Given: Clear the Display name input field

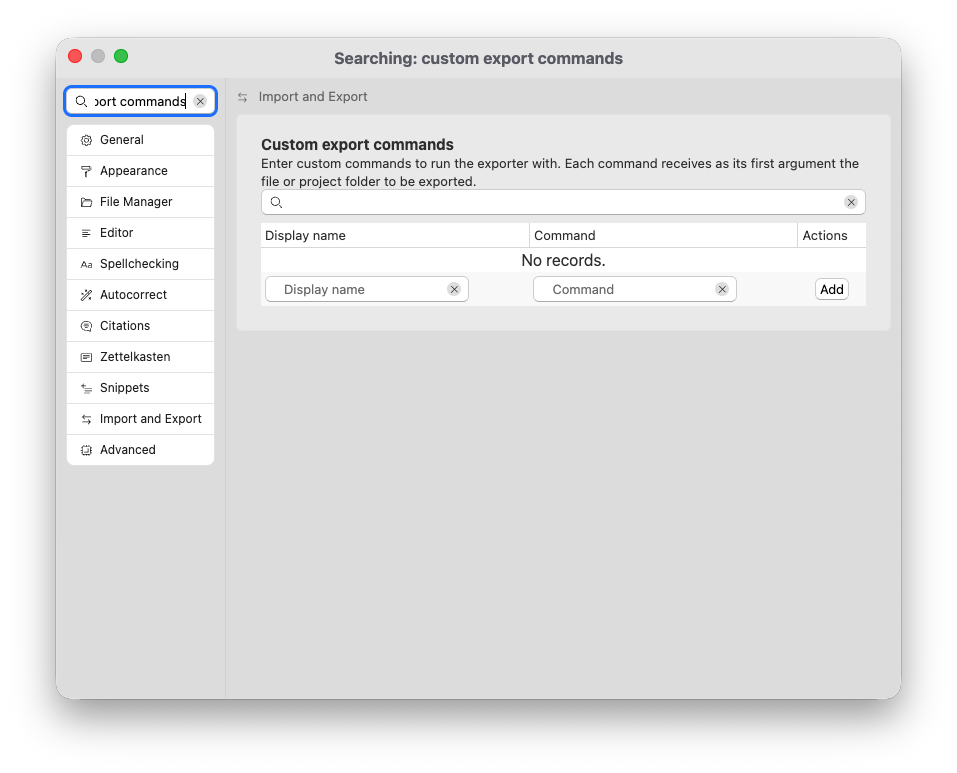Looking at the screenshot, I should (x=454, y=289).
